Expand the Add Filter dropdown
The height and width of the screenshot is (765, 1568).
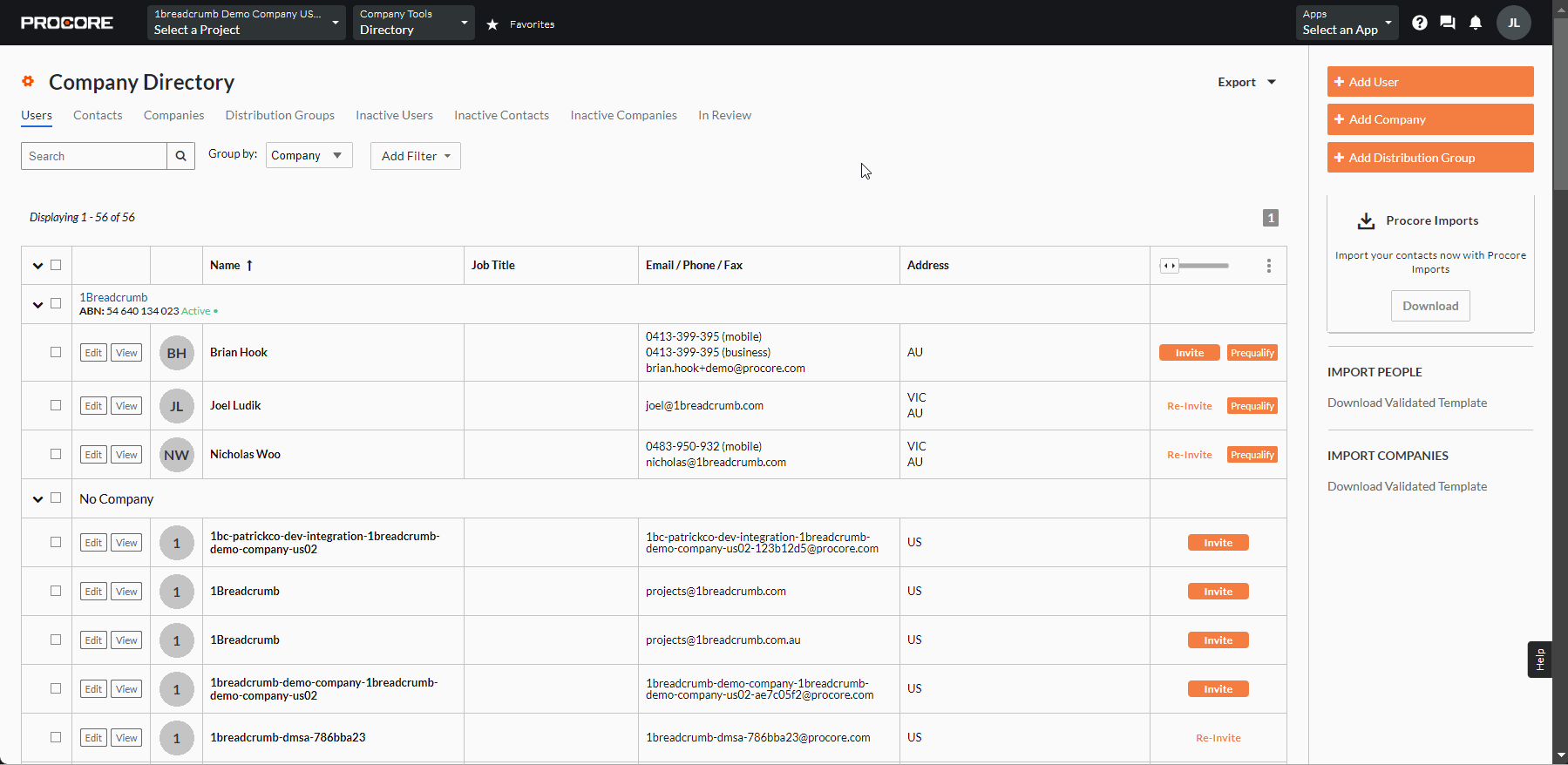click(x=415, y=156)
